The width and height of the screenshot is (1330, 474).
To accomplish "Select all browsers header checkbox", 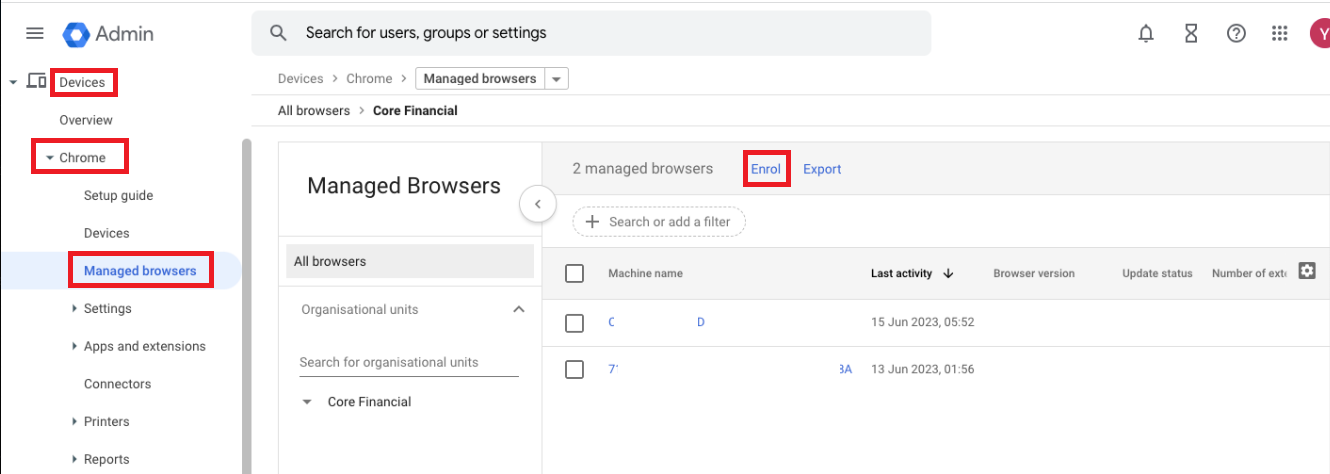I will 574,273.
